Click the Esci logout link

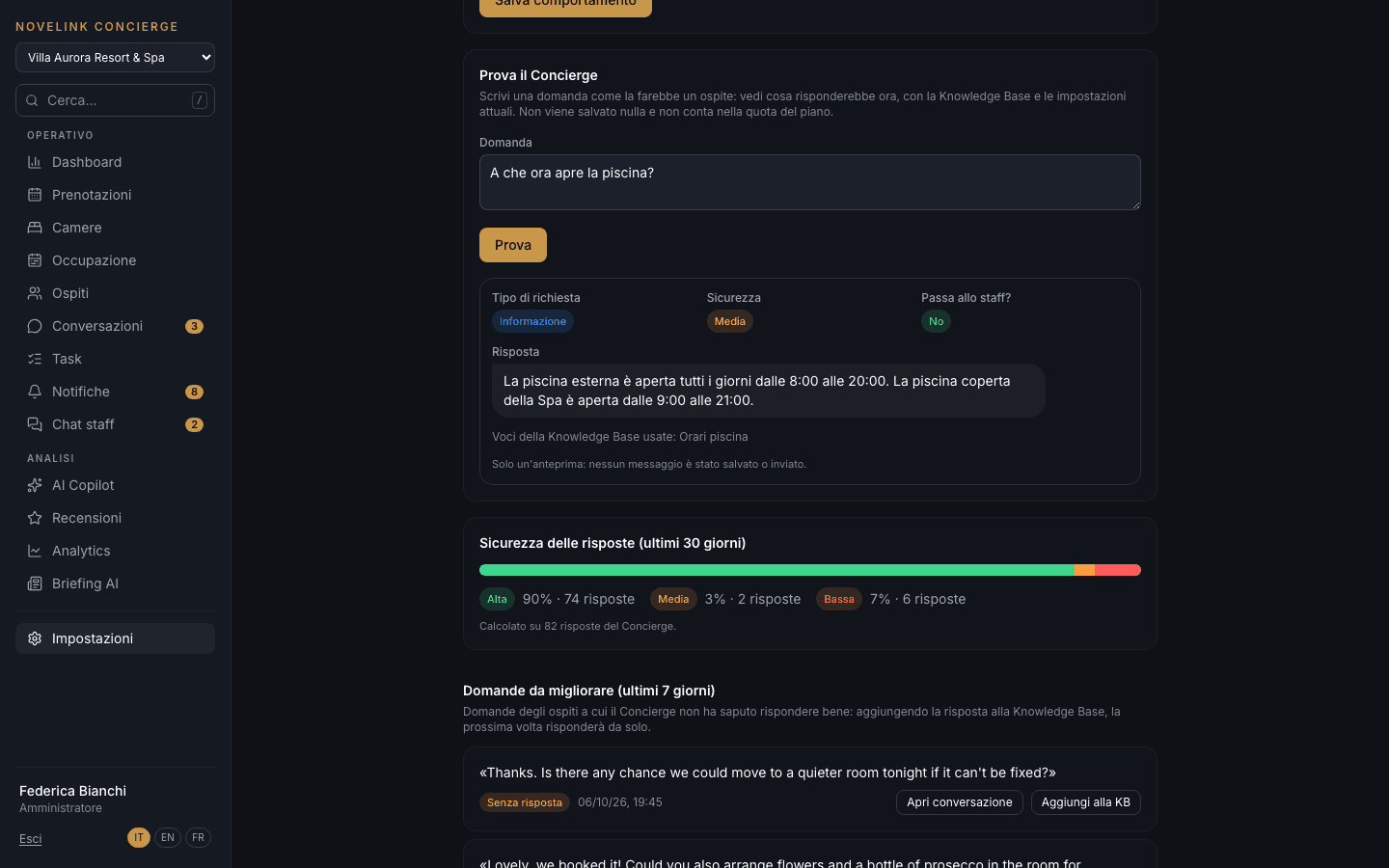[31, 839]
